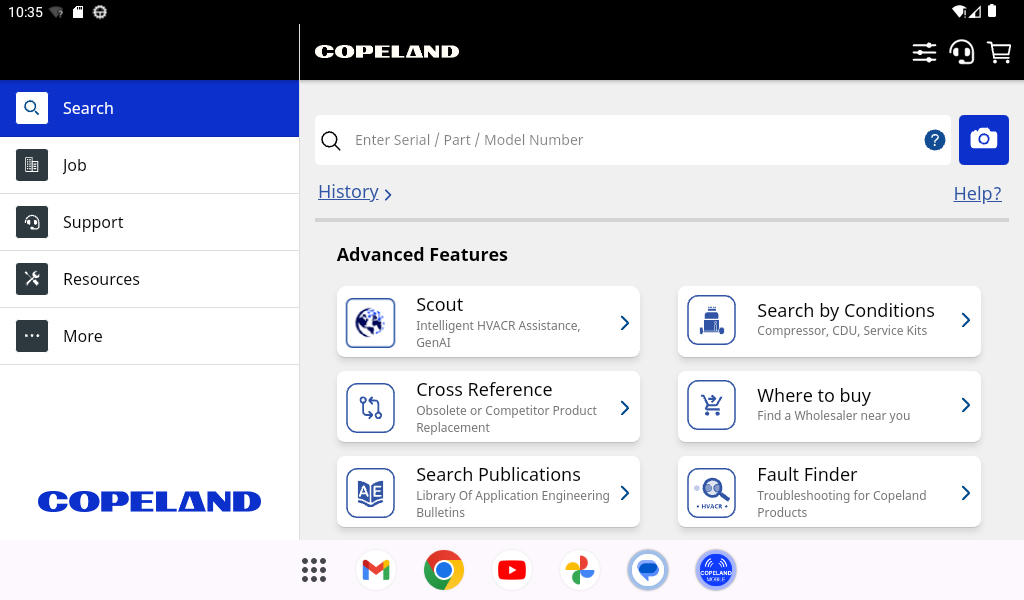This screenshot has width=1024, height=600.
Task: Open the app drawer grid icon
Action: (314, 570)
